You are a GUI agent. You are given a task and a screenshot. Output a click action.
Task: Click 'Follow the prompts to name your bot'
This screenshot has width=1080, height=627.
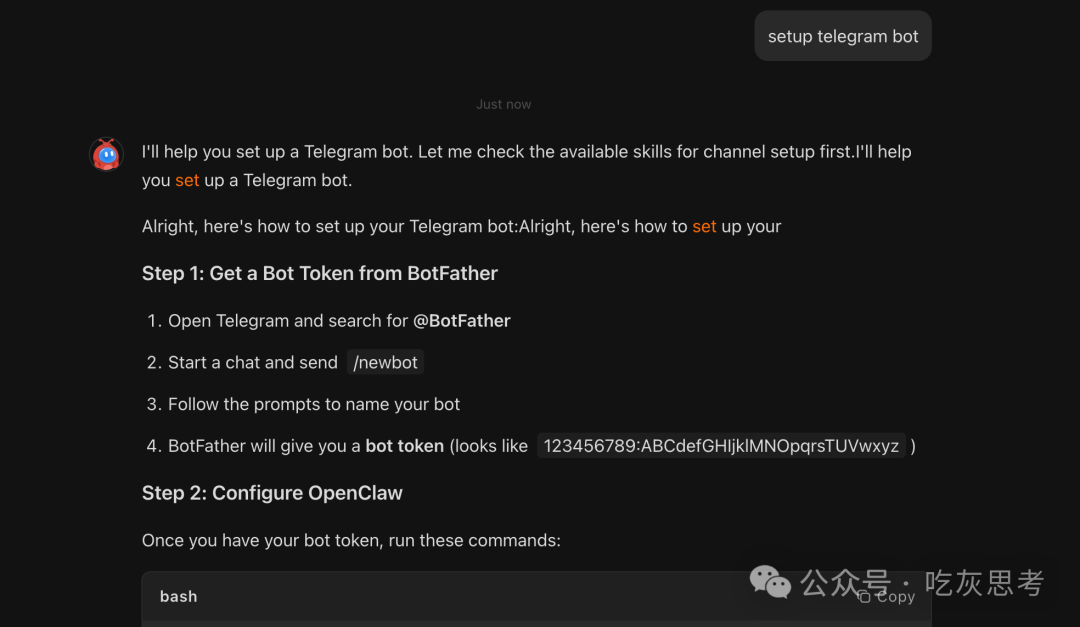coord(314,404)
